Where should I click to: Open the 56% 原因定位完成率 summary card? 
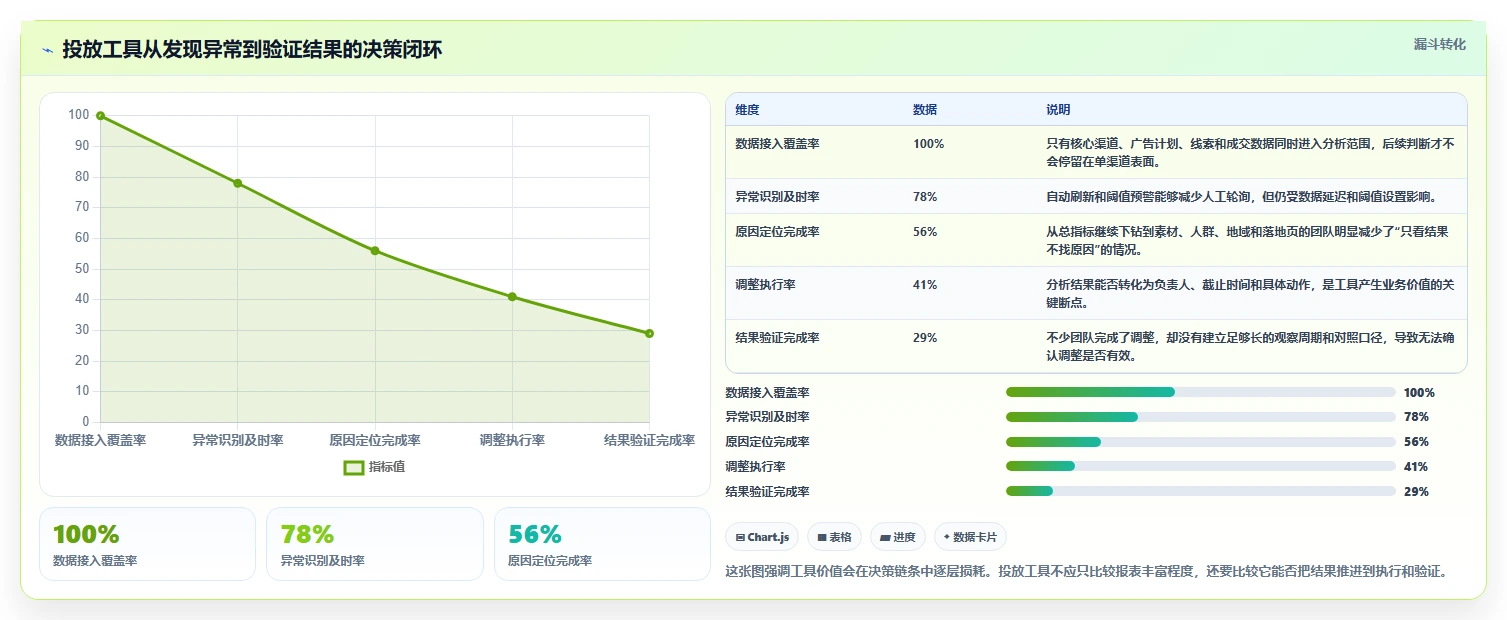coord(602,544)
